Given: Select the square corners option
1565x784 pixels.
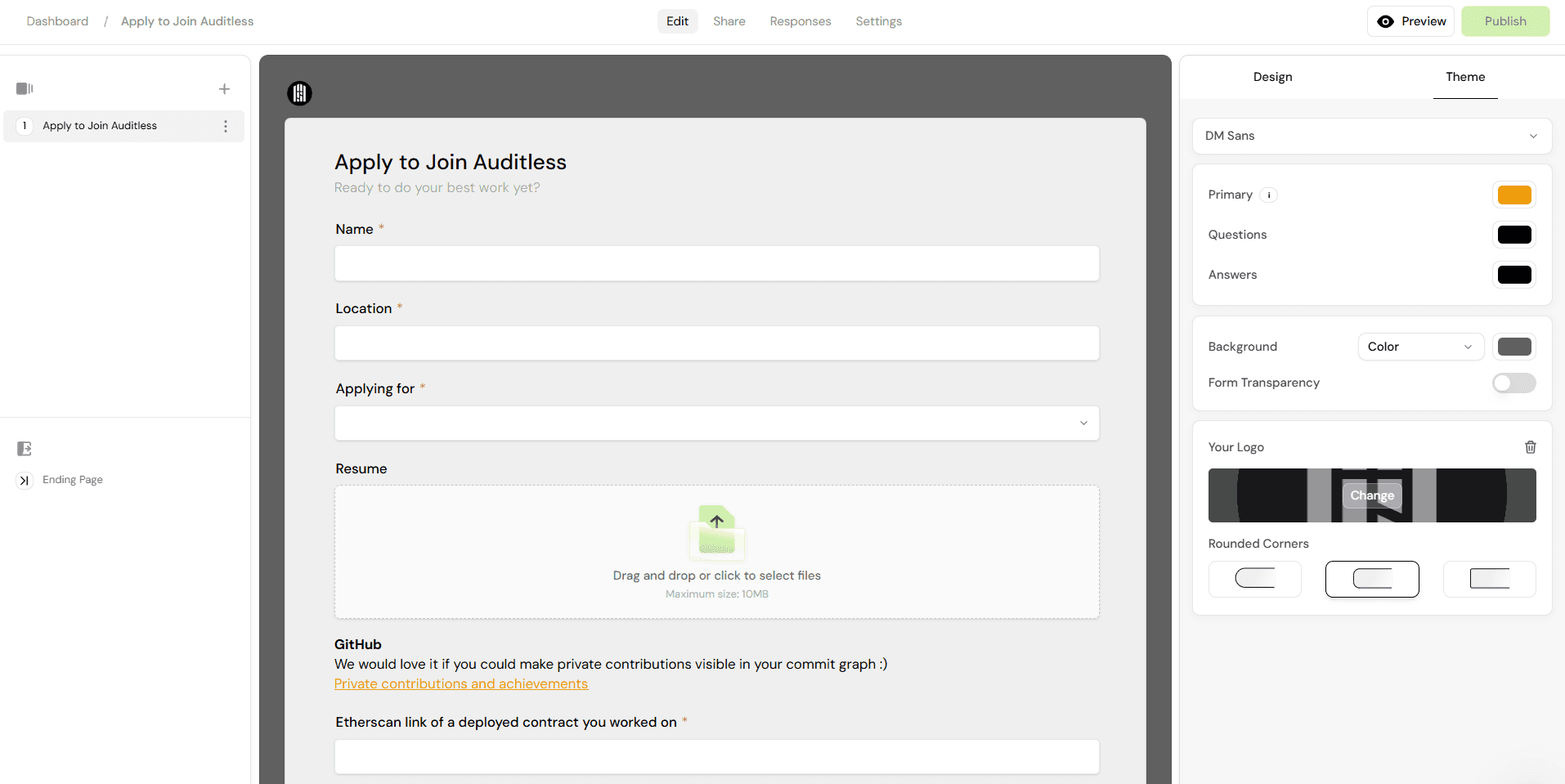Looking at the screenshot, I should tap(1490, 579).
